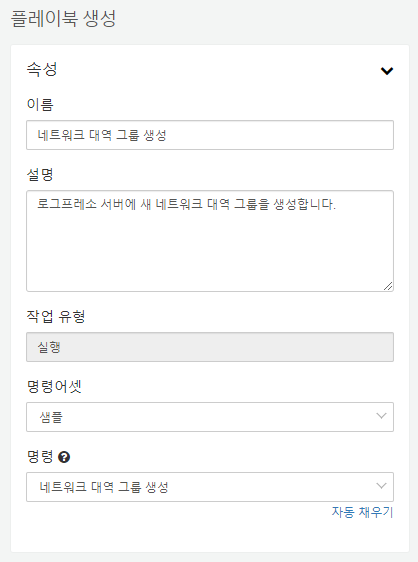Click the 명령어셋 label
418x562 pixels.
[54, 386]
